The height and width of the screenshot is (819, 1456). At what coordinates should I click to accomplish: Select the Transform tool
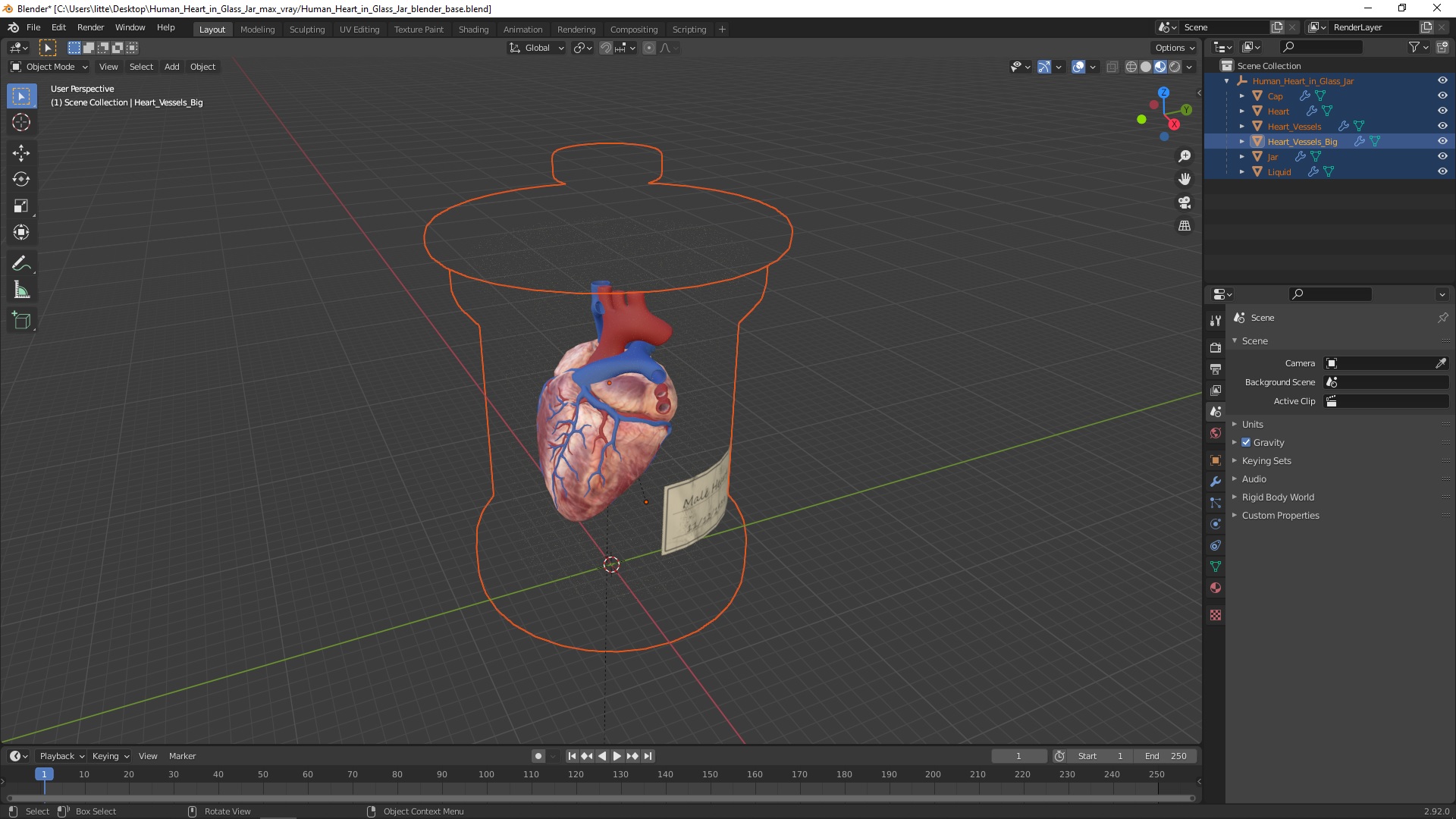(21, 233)
